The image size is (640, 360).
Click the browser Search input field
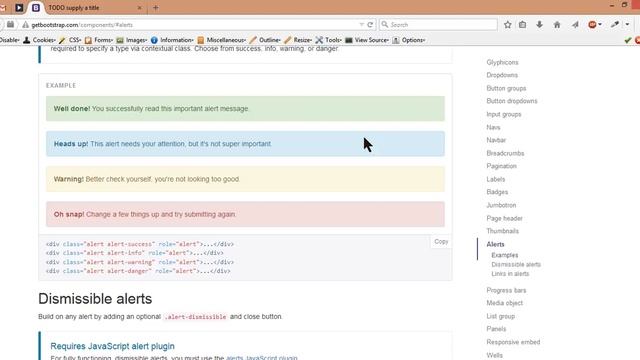438,24
